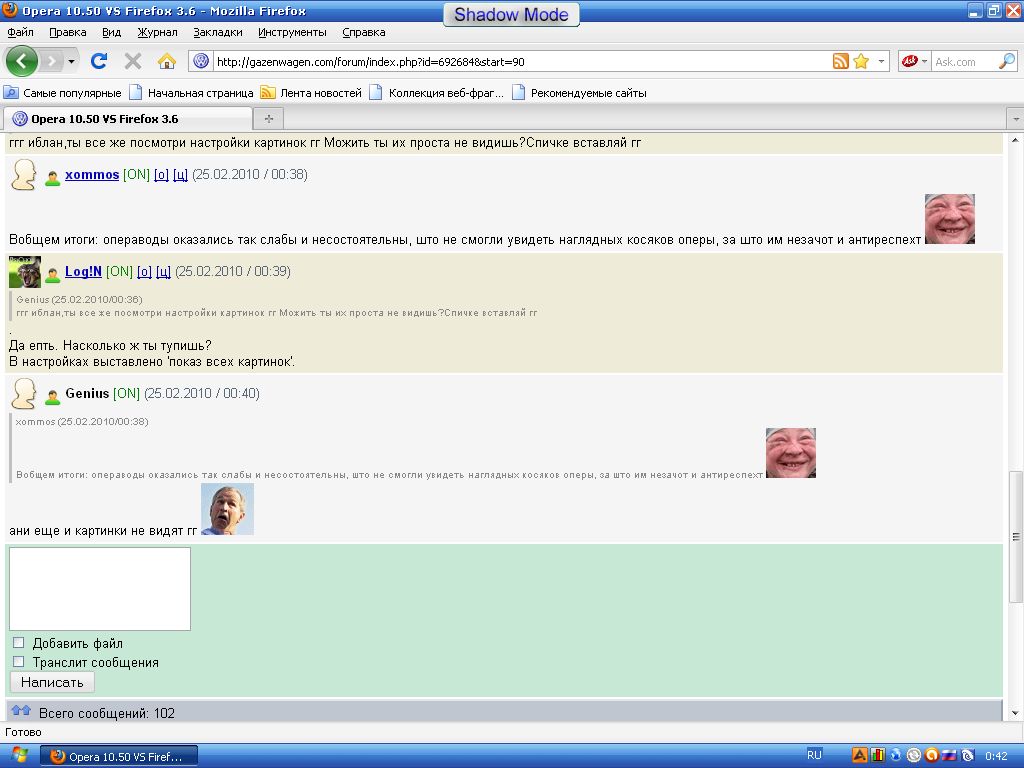Select the Opera 10.50 VS Firefox 3.6 tab
The width and height of the screenshot is (1024, 768).
128,118
